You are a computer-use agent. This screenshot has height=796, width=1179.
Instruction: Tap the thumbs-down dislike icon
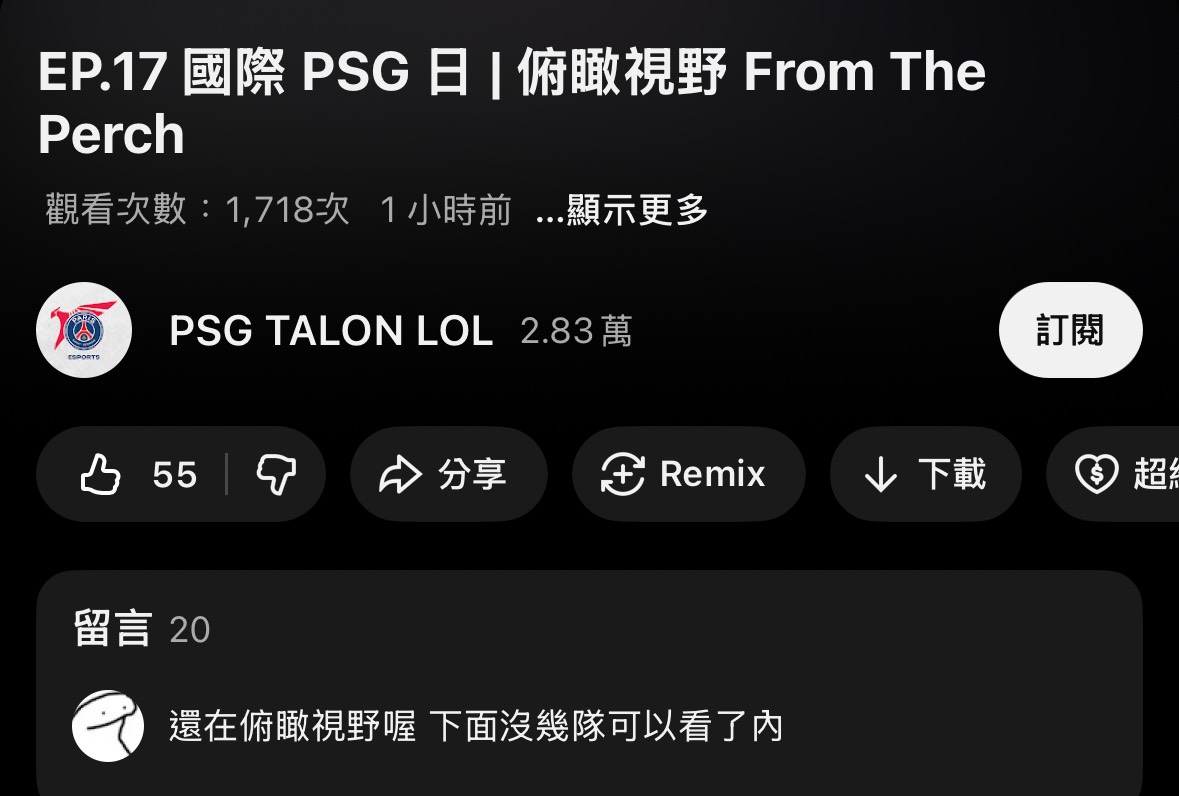coord(276,474)
